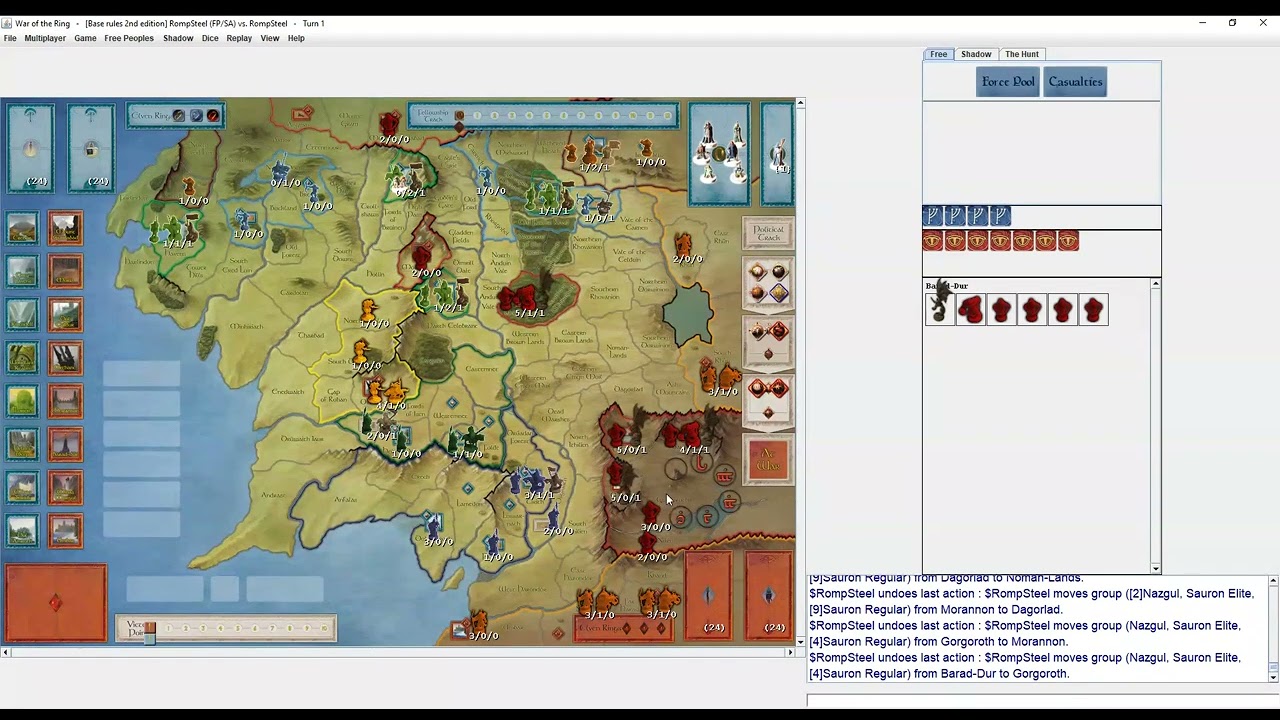This screenshot has height=720, width=1280.
Task: Click the game log scrollbar down arrow
Action: tap(1273, 677)
